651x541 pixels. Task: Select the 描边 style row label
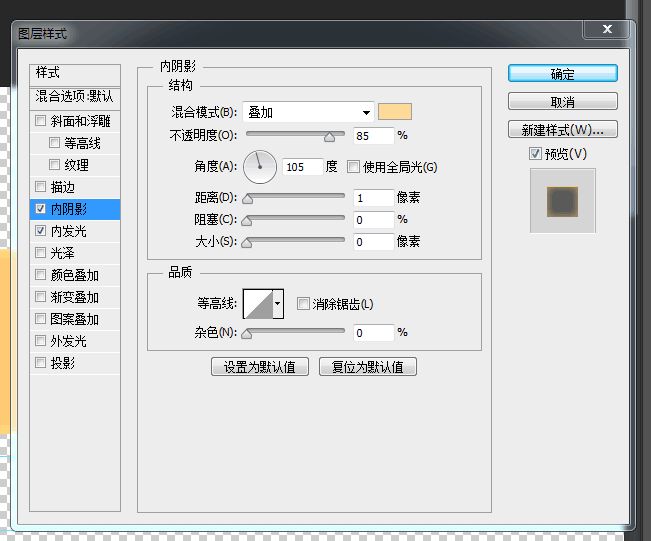(63, 187)
